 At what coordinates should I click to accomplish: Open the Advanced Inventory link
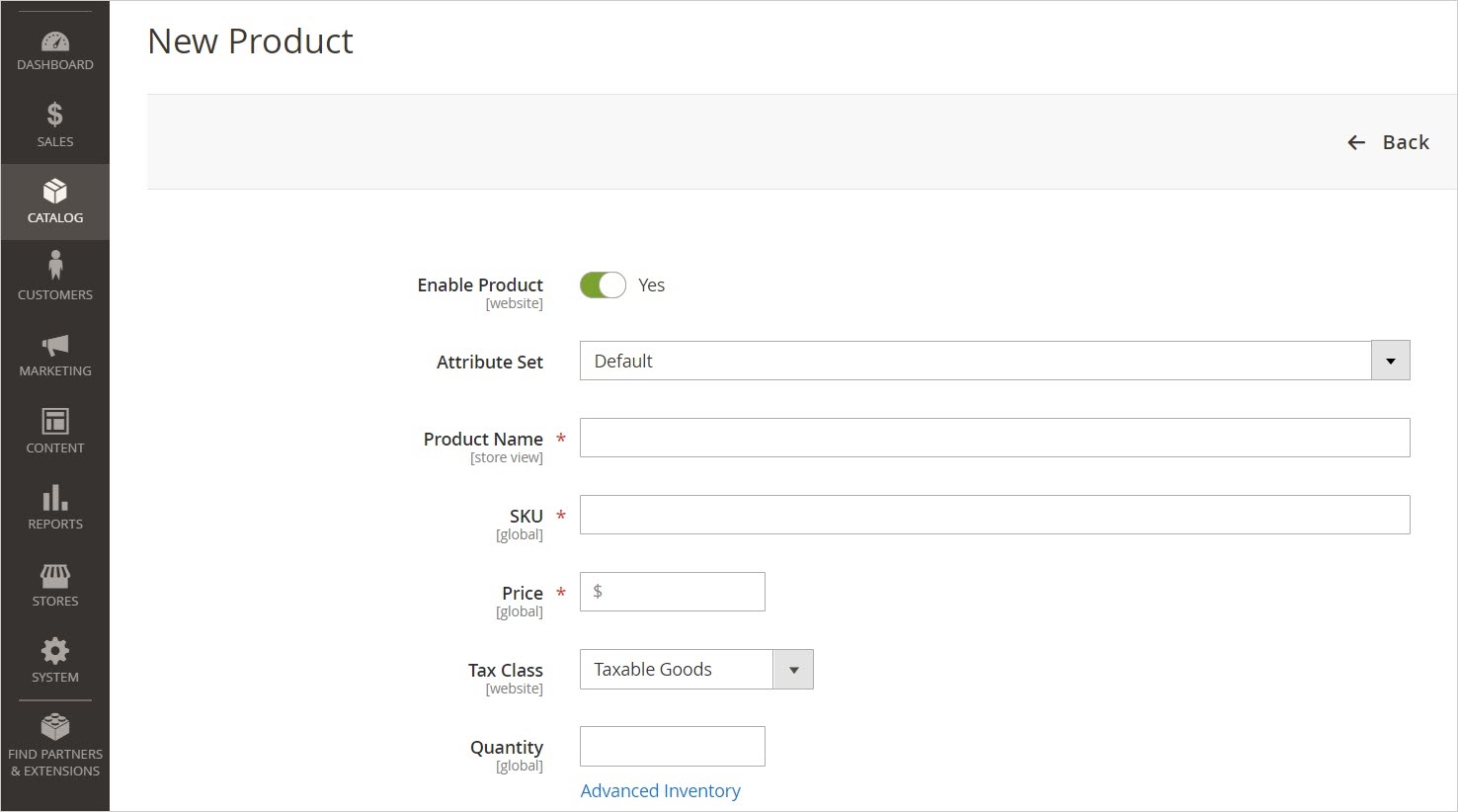[660, 791]
